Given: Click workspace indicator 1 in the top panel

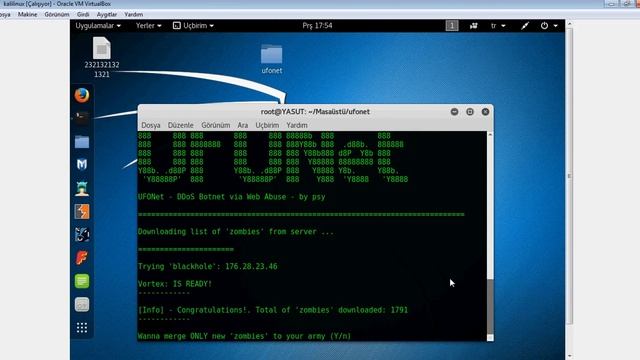Looking at the screenshot, I should click(x=451, y=26).
